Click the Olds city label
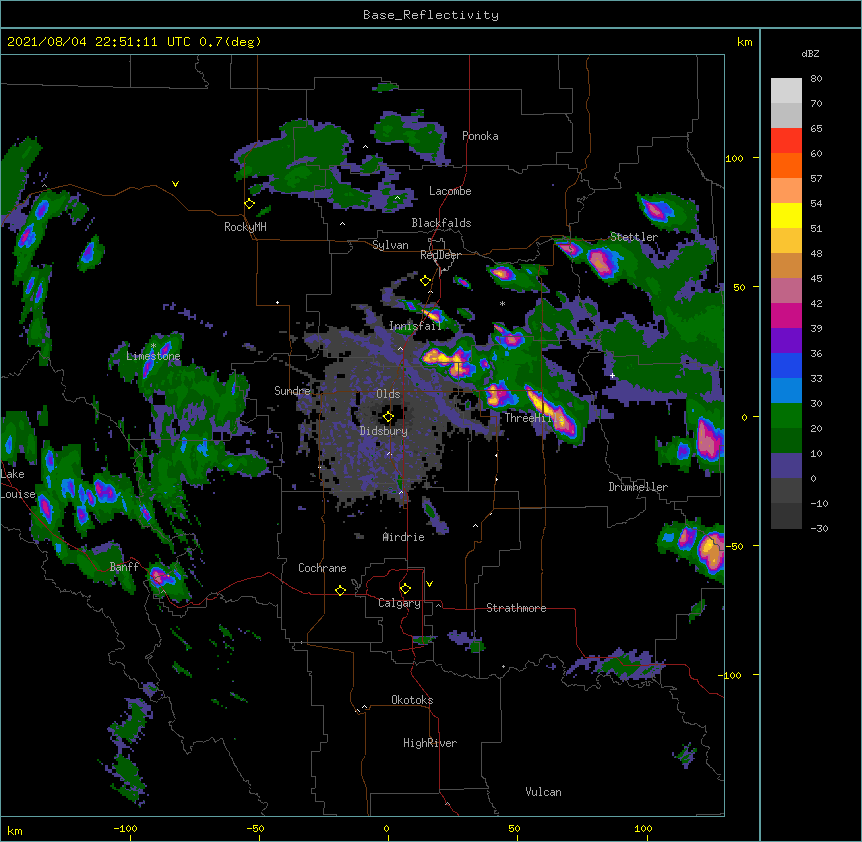Screen dimensions: 862x842 click(388, 394)
